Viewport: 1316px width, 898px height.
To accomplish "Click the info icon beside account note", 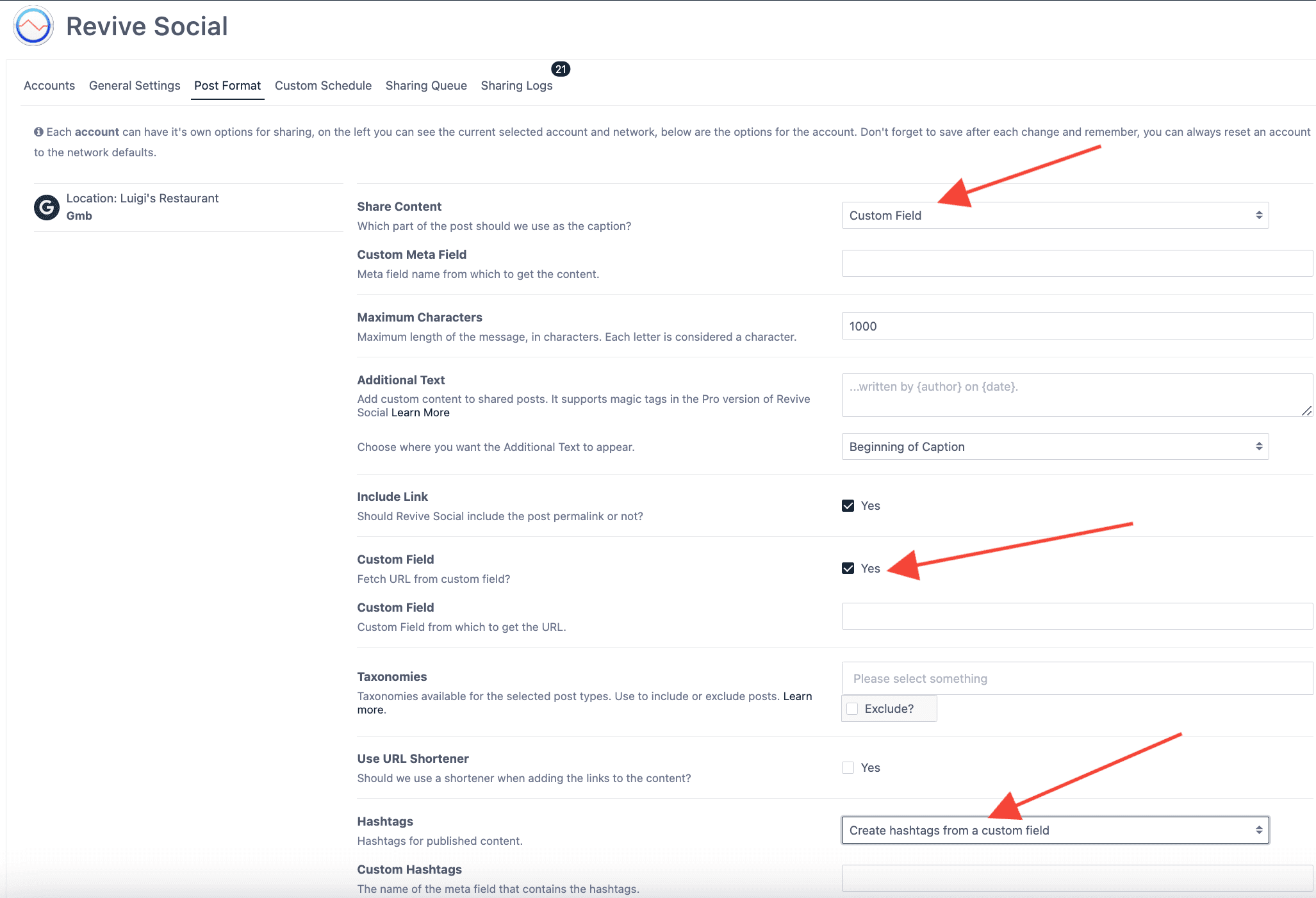I will (38, 132).
